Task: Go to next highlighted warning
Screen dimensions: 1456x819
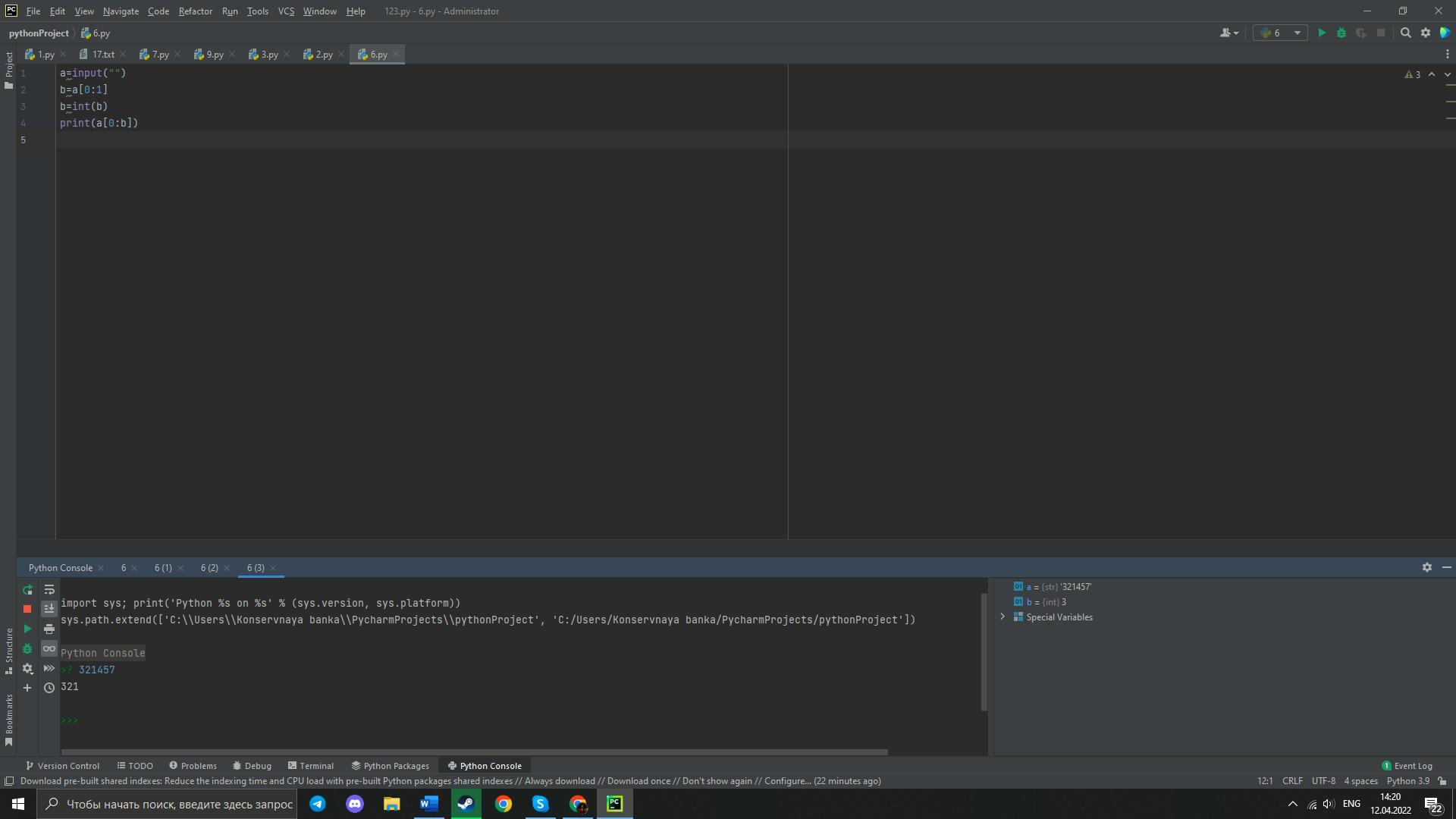Action: tap(1448, 74)
